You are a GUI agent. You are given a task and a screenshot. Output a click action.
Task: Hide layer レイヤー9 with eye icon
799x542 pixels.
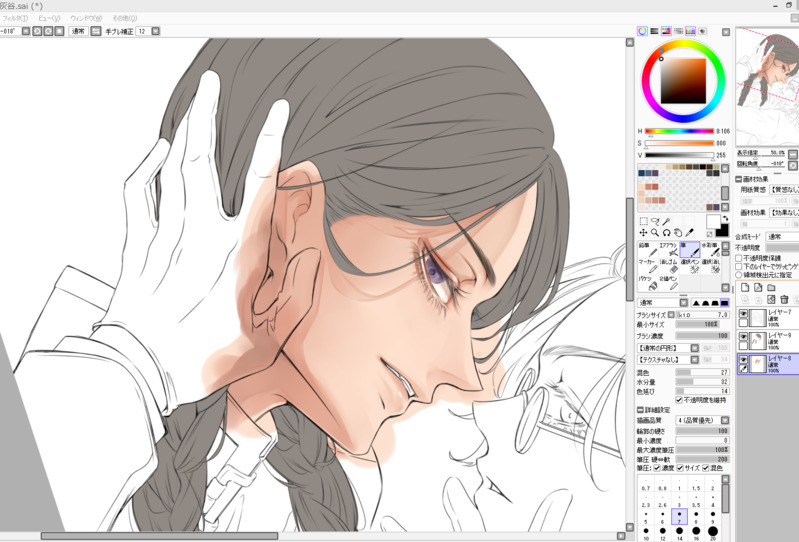coord(743,337)
